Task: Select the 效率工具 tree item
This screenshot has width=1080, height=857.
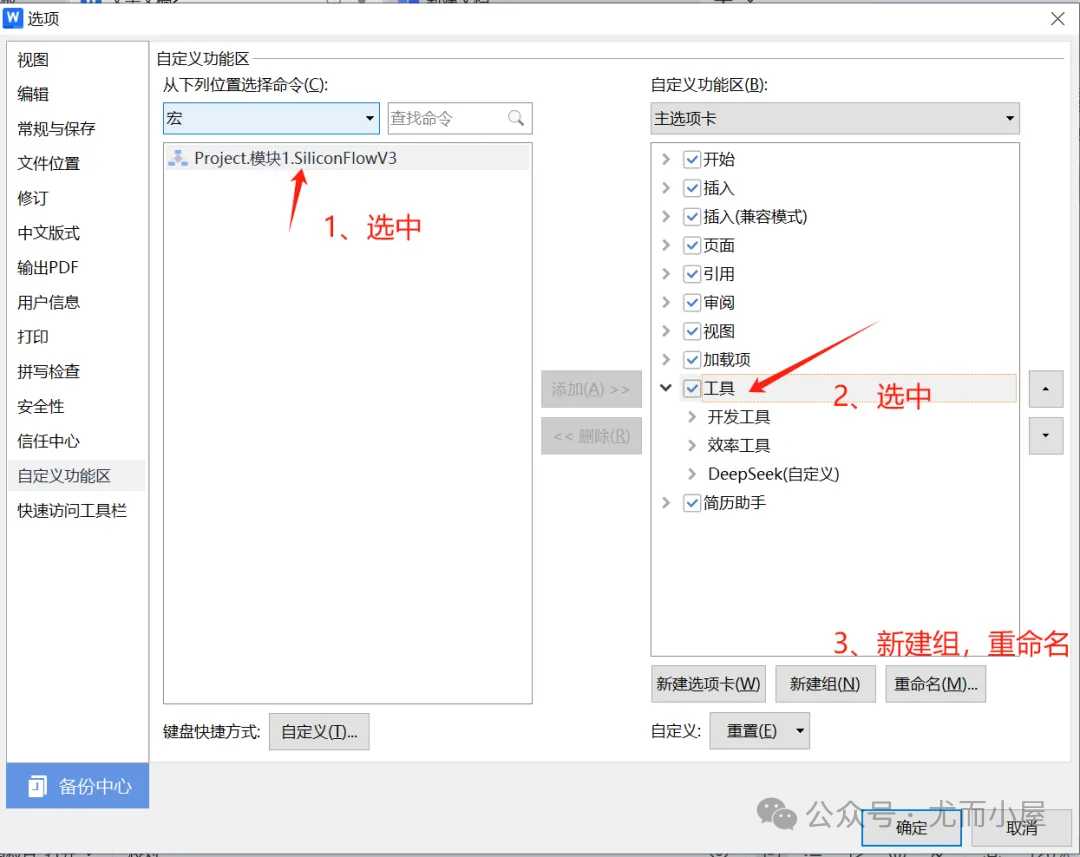Action: click(738, 446)
